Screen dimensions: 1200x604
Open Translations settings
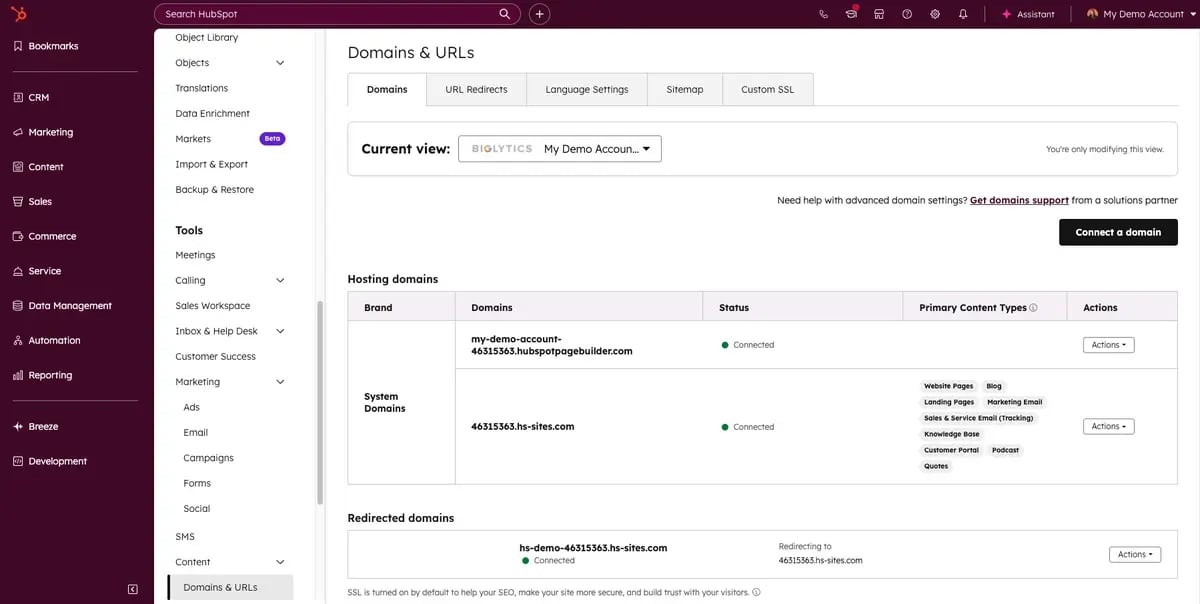coord(201,88)
